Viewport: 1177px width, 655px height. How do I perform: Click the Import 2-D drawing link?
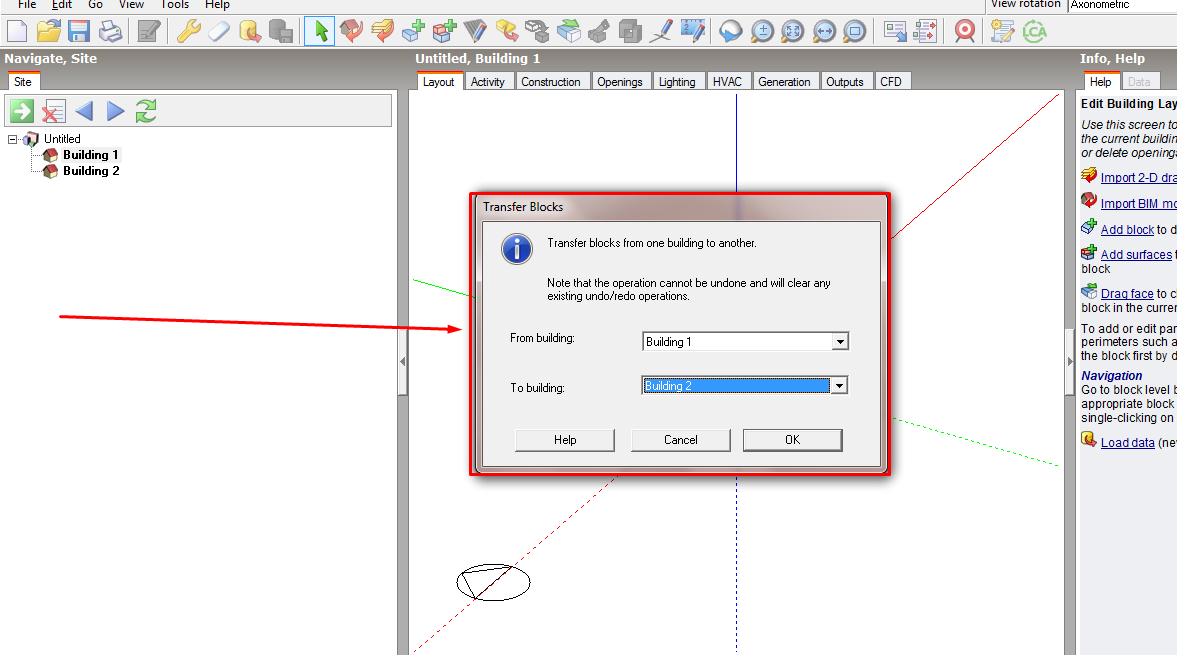click(x=1139, y=177)
